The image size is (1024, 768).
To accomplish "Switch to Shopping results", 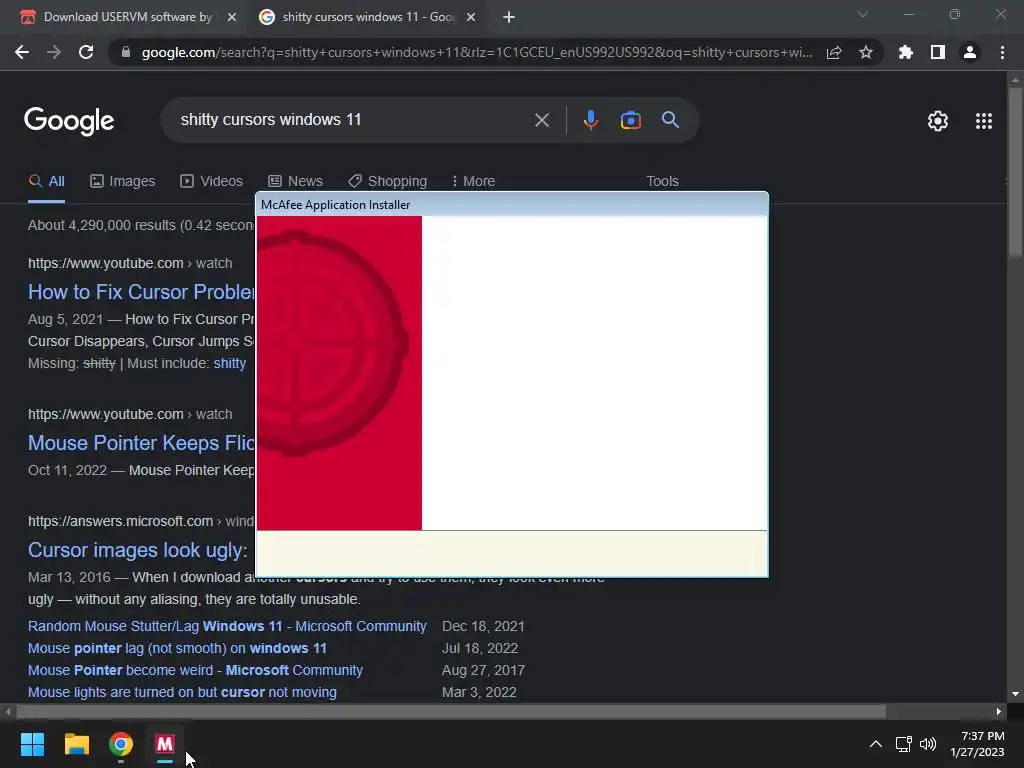I will tap(388, 181).
